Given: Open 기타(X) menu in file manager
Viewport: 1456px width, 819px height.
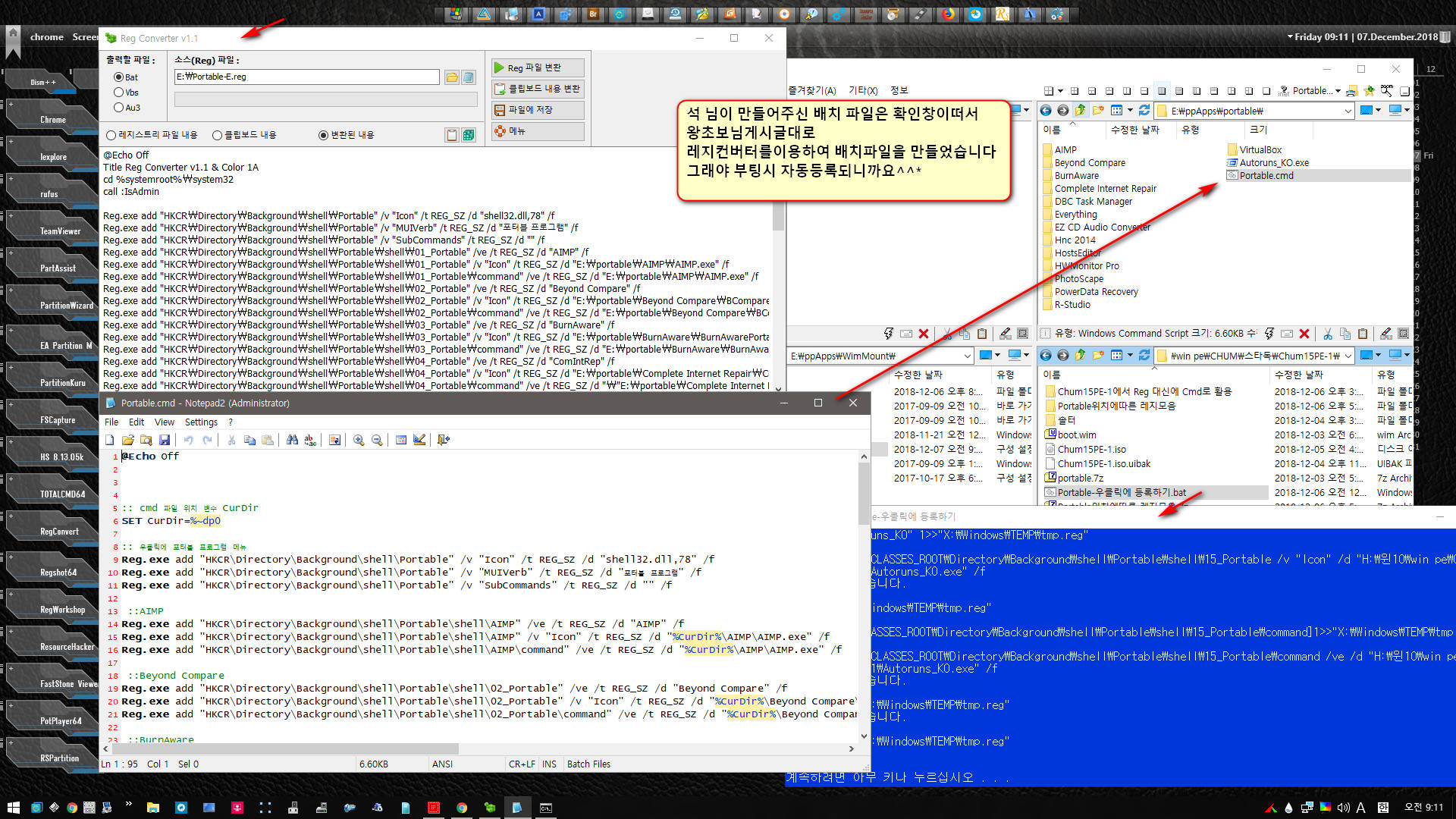Looking at the screenshot, I should 863,91.
